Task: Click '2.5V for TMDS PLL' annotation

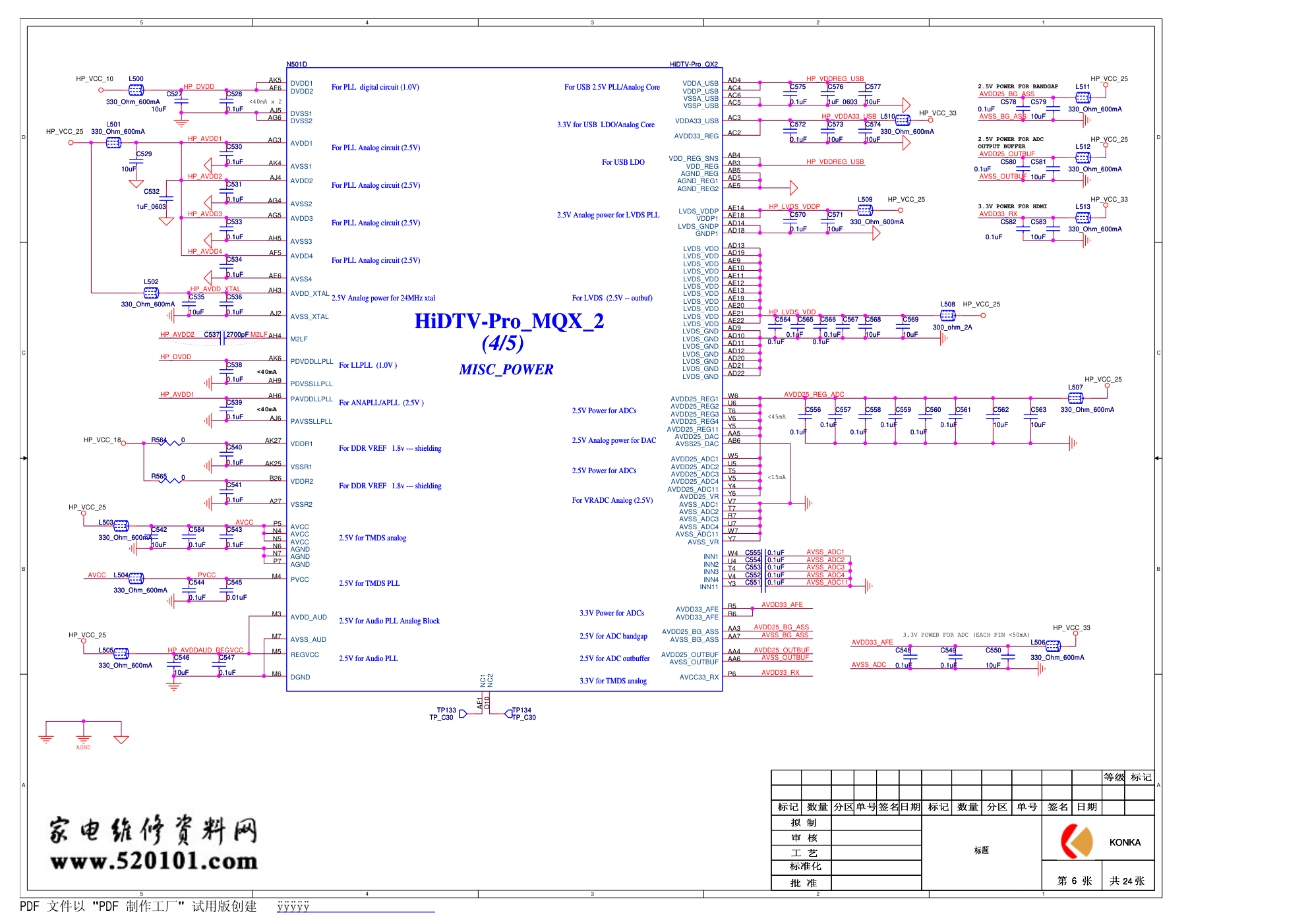Action: tap(369, 583)
